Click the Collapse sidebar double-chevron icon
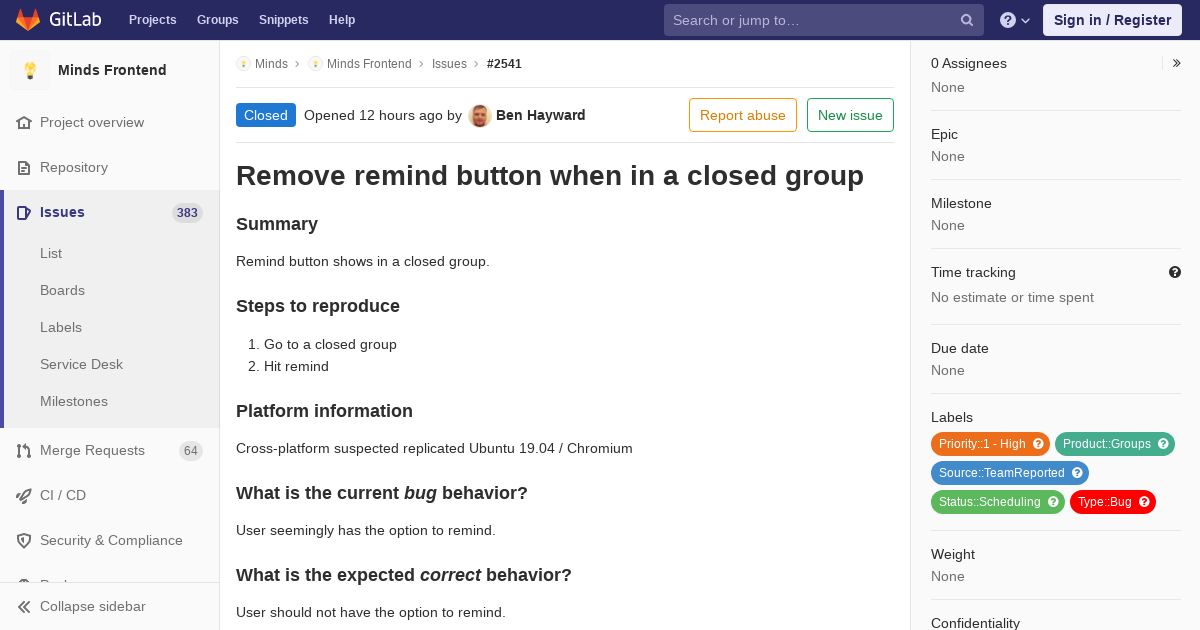 24,607
